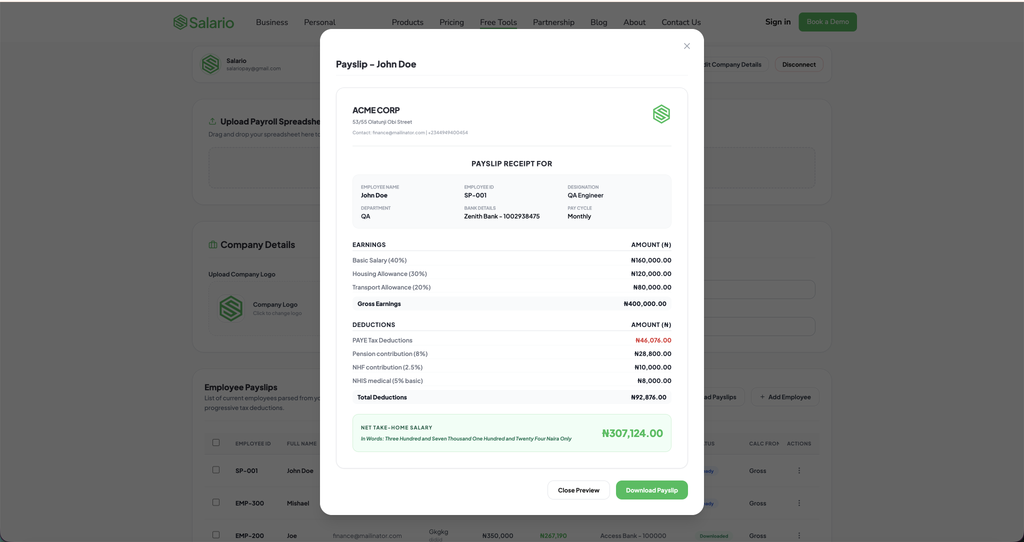Click the green company logo in payslip

[661, 114]
